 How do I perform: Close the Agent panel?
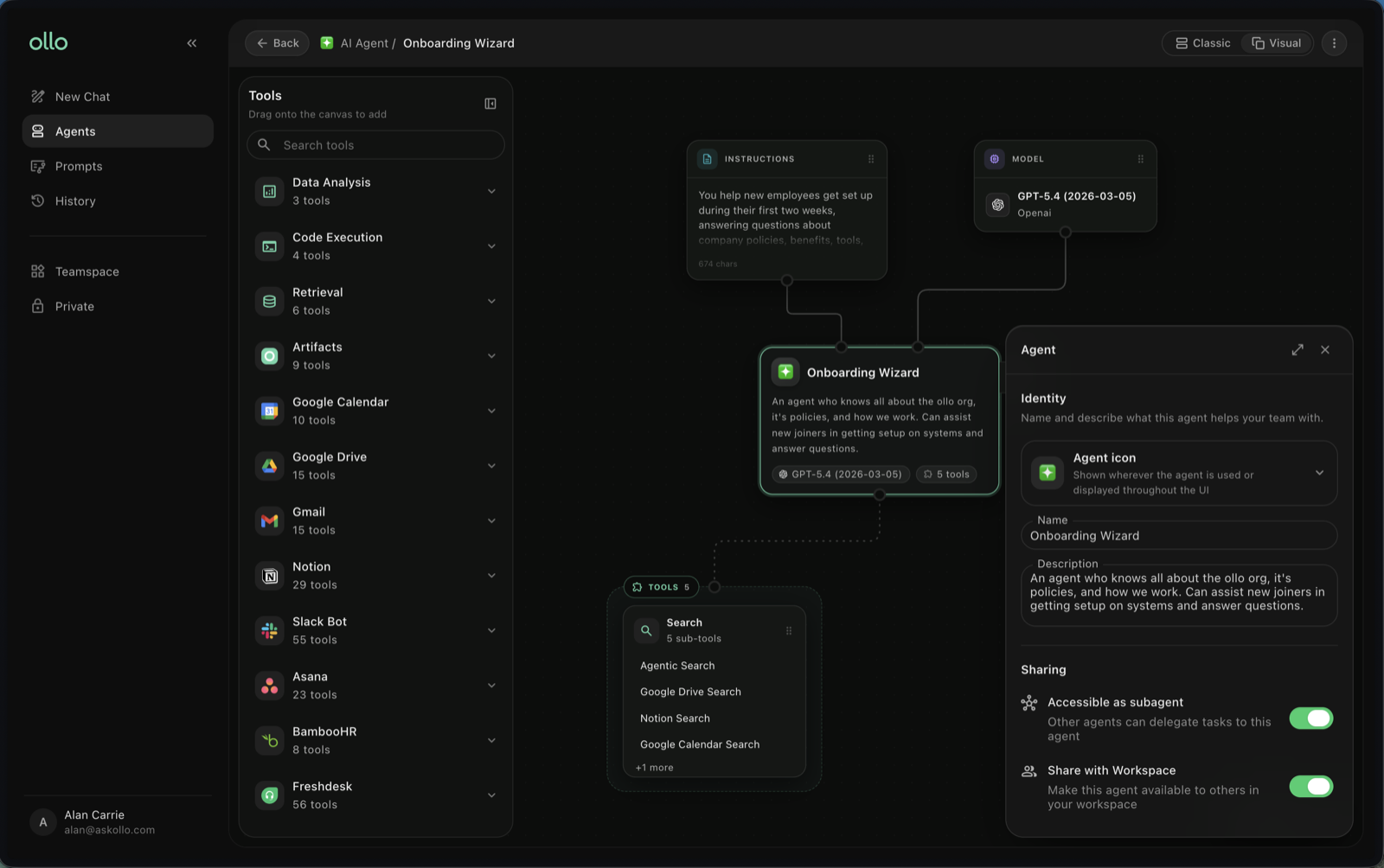coord(1325,350)
